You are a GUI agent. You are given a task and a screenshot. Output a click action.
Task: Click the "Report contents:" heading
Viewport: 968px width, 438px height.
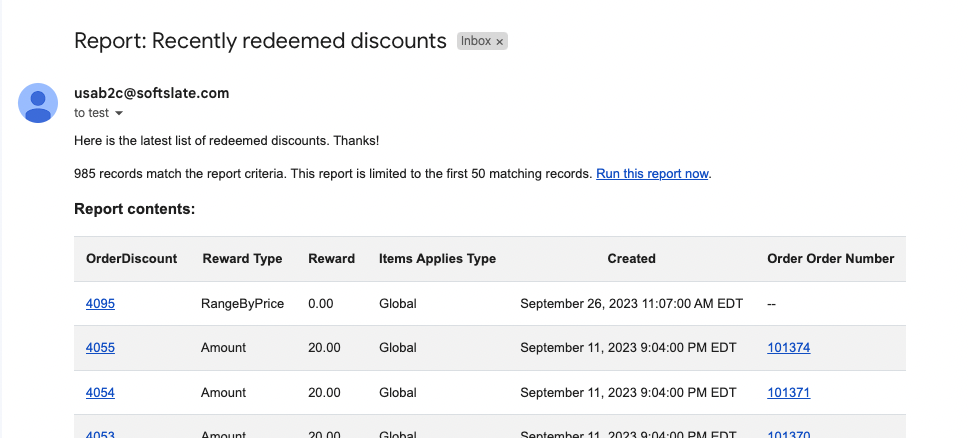tap(135, 209)
